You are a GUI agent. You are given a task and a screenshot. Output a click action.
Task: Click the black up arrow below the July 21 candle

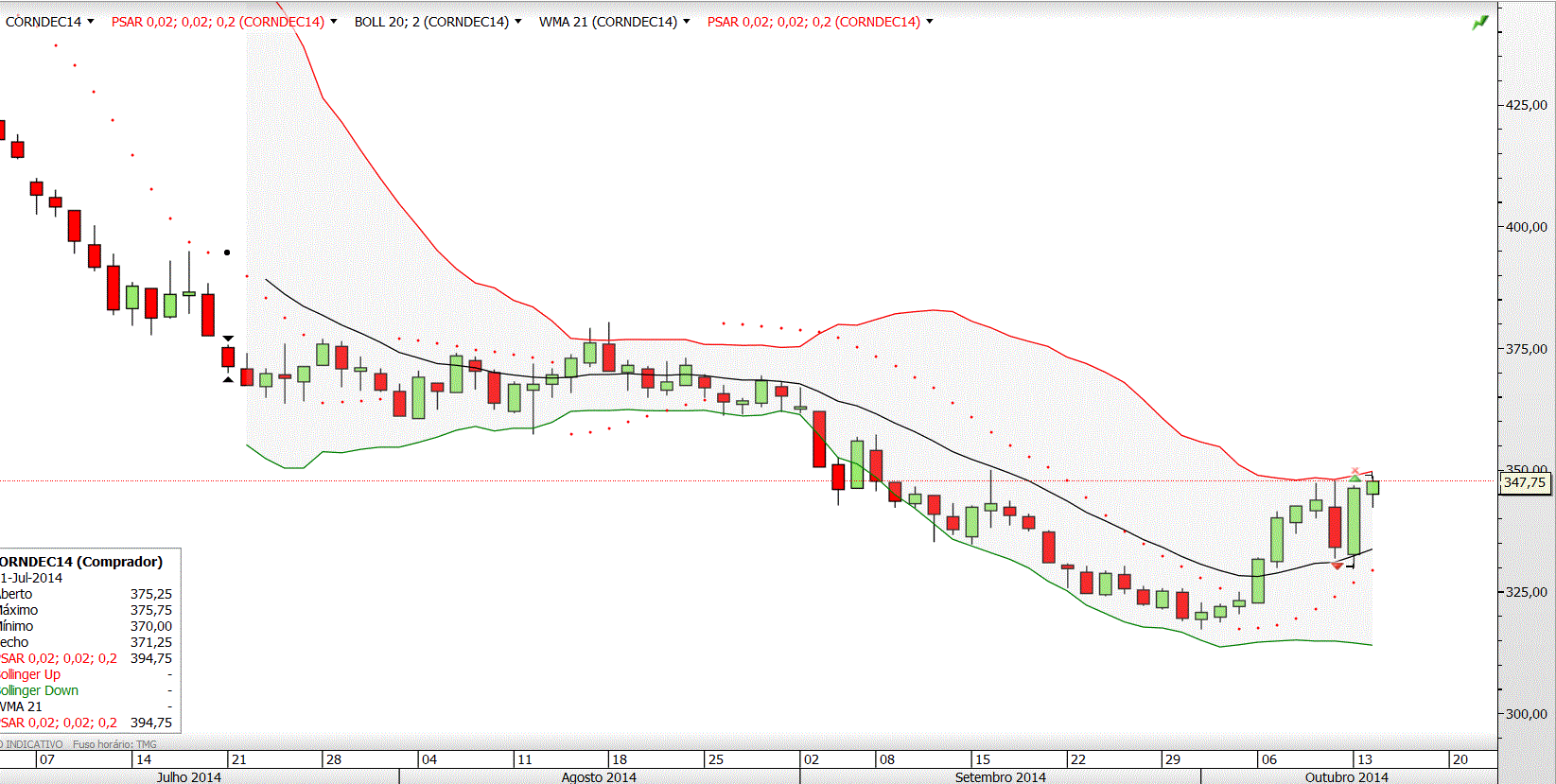tap(228, 379)
